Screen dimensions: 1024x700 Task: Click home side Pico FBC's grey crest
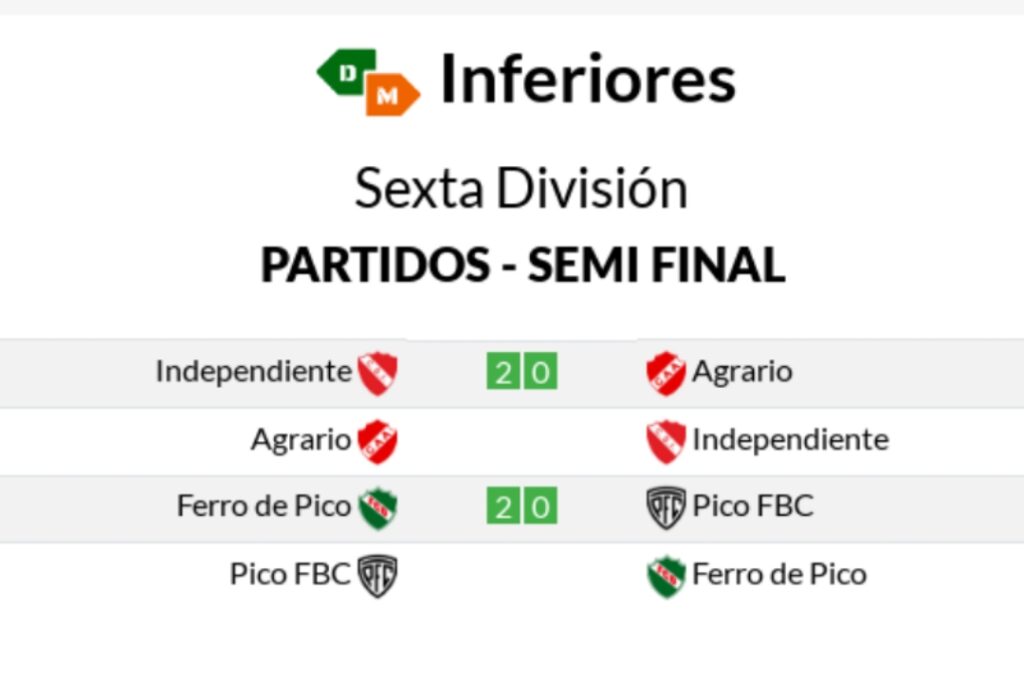coord(378,576)
